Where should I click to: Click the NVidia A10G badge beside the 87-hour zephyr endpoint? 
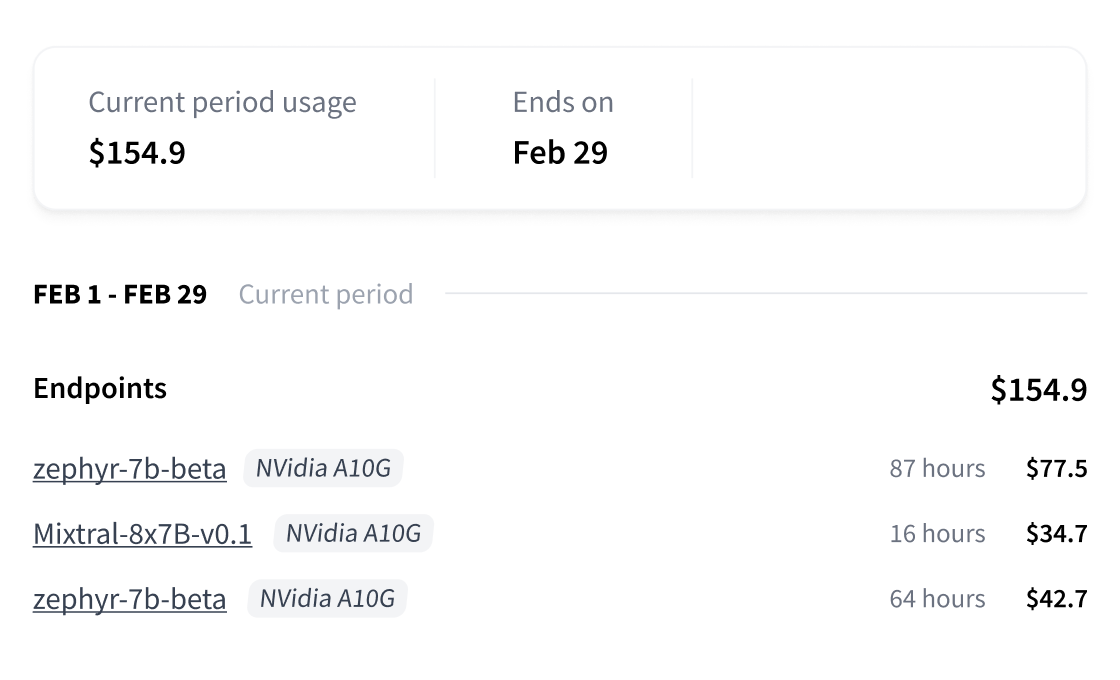323,468
